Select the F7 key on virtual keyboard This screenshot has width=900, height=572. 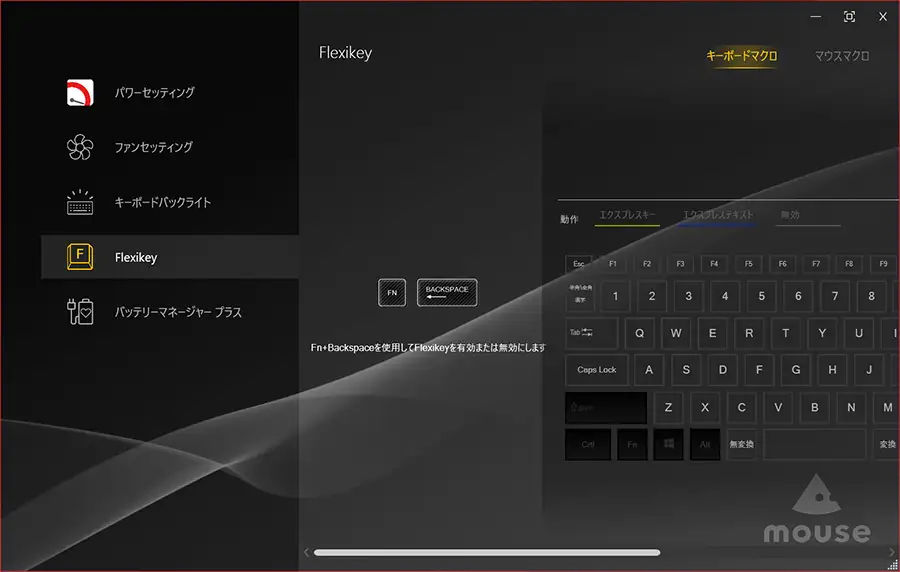tap(816, 264)
